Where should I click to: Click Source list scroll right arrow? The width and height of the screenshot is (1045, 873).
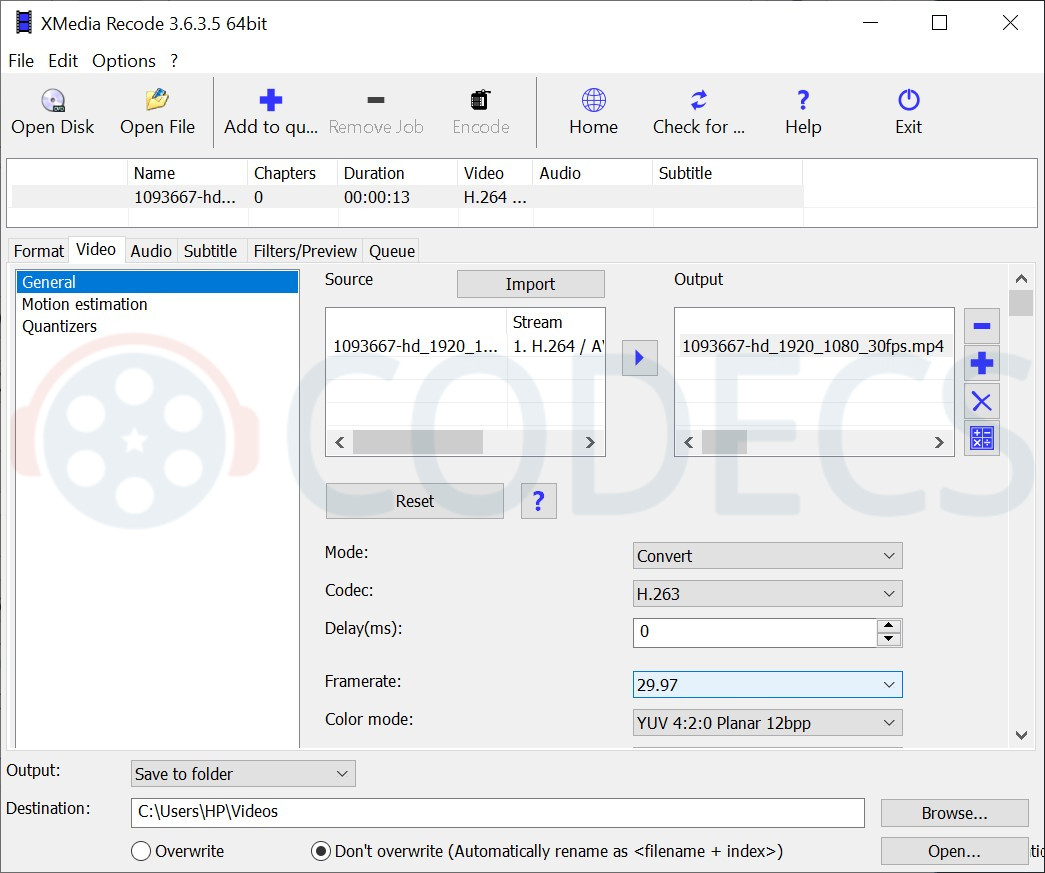coord(590,442)
